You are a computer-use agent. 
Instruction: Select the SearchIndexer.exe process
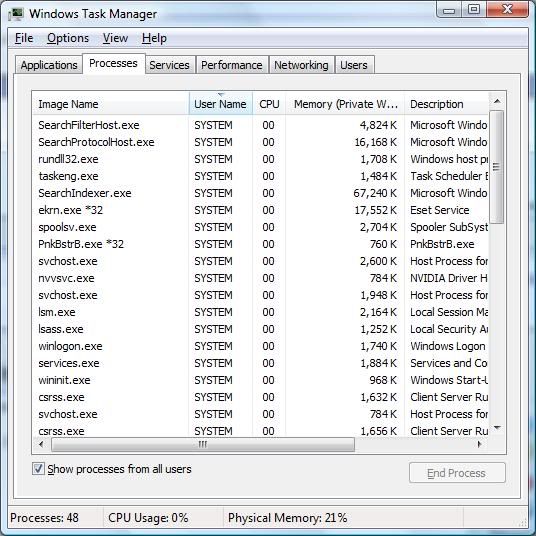[260, 193]
